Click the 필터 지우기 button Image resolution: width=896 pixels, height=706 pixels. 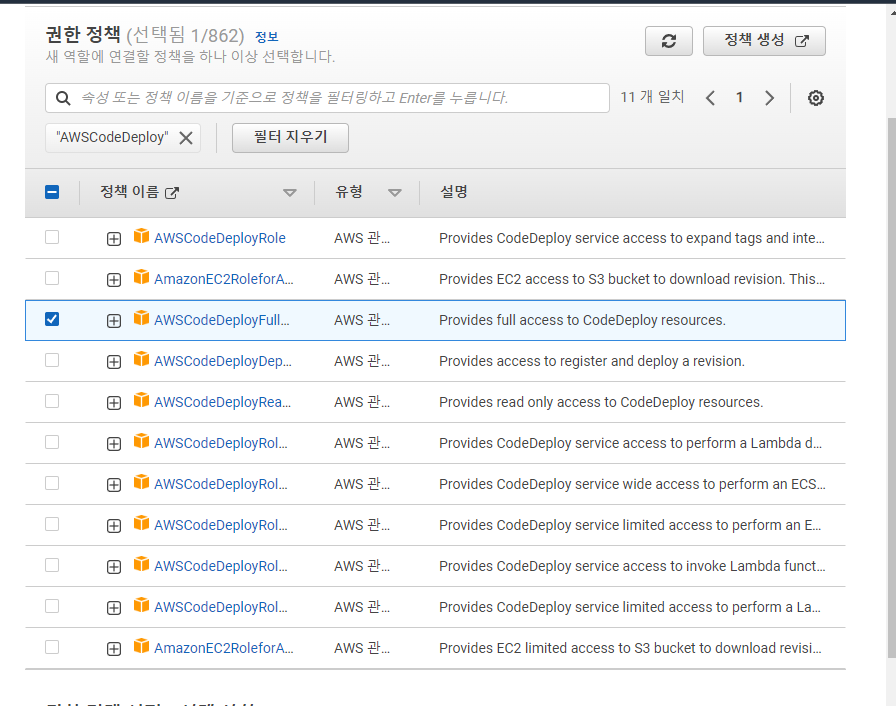point(290,138)
